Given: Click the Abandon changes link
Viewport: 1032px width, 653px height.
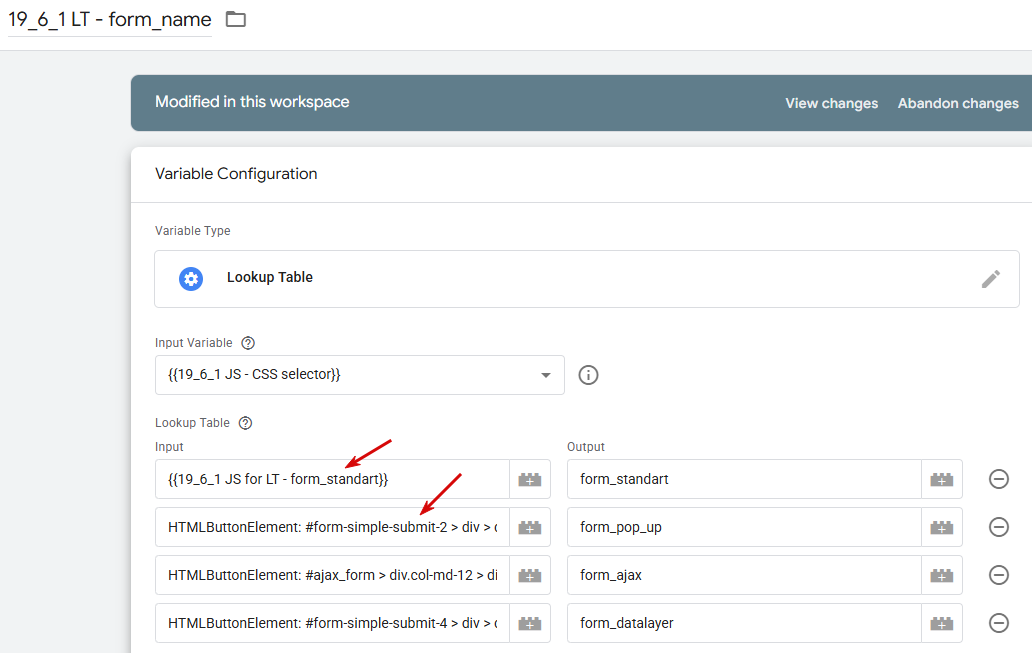Looking at the screenshot, I should click(x=958, y=103).
